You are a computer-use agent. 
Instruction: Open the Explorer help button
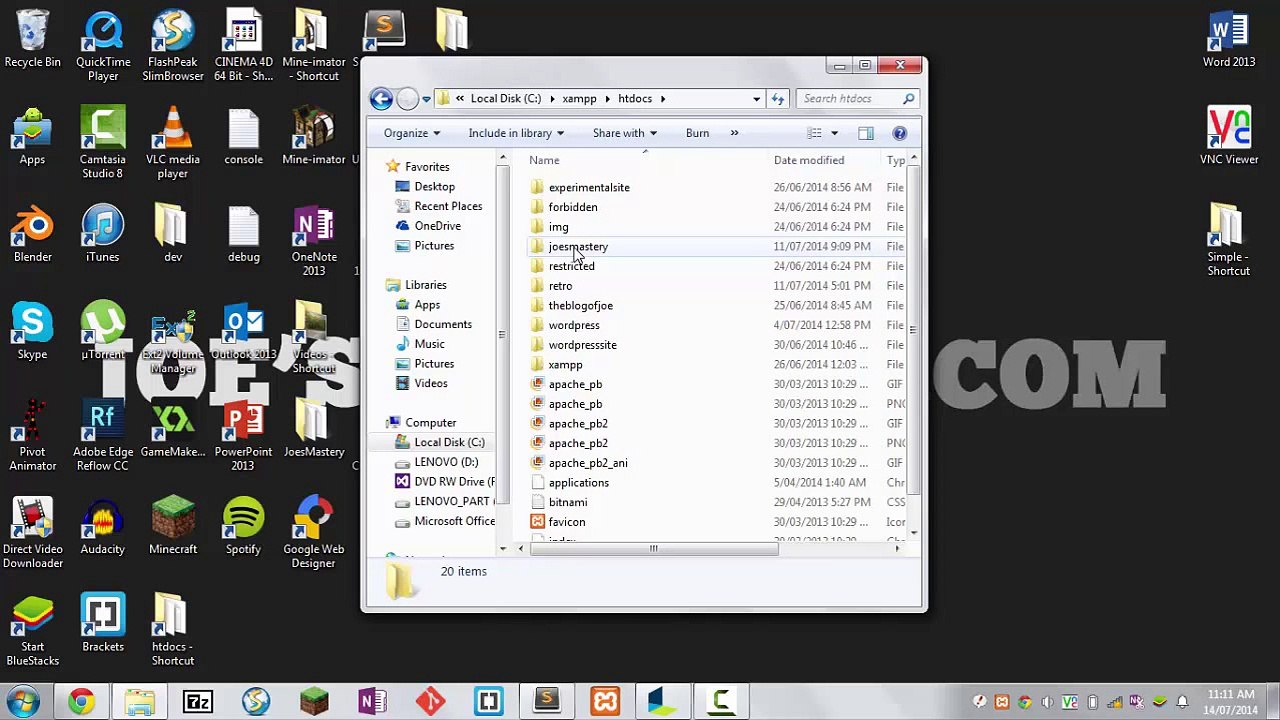point(899,133)
